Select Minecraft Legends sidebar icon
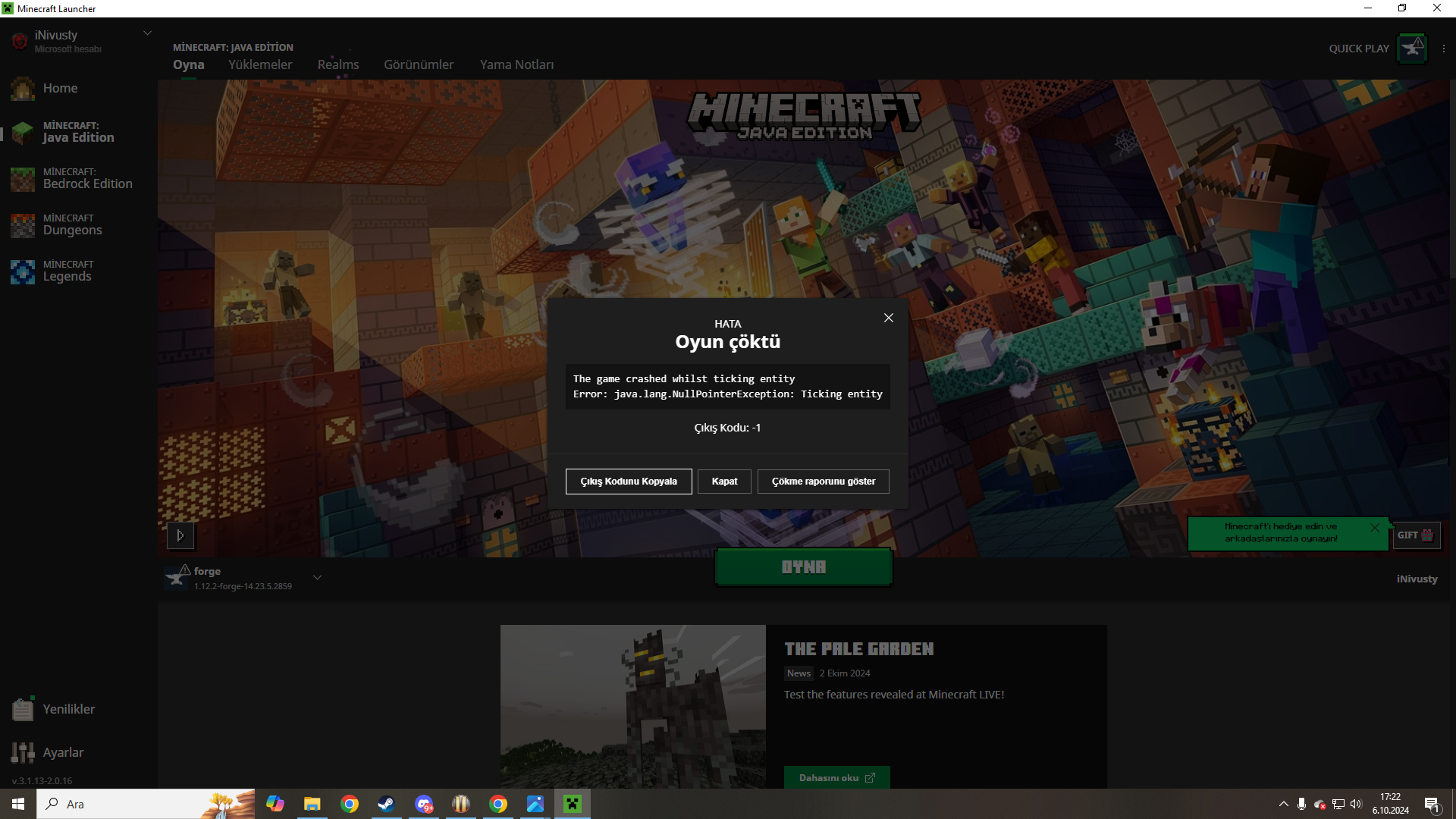Screen dimensions: 1456x819 pos(23,271)
